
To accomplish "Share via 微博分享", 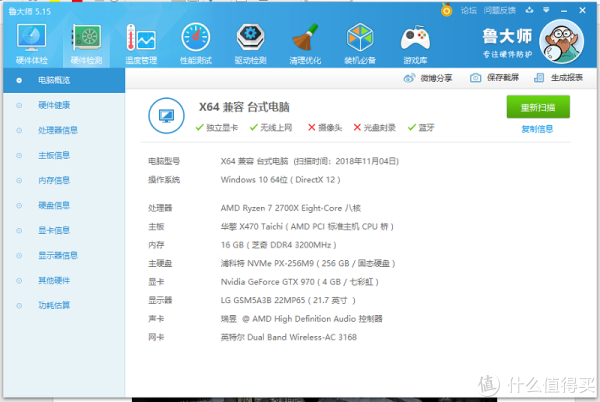I will click(428, 78).
